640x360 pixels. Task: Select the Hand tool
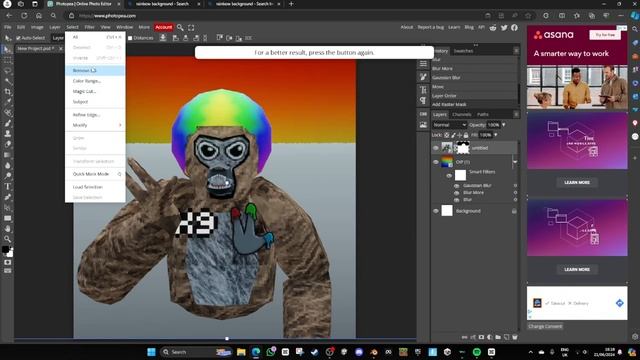click(7, 229)
